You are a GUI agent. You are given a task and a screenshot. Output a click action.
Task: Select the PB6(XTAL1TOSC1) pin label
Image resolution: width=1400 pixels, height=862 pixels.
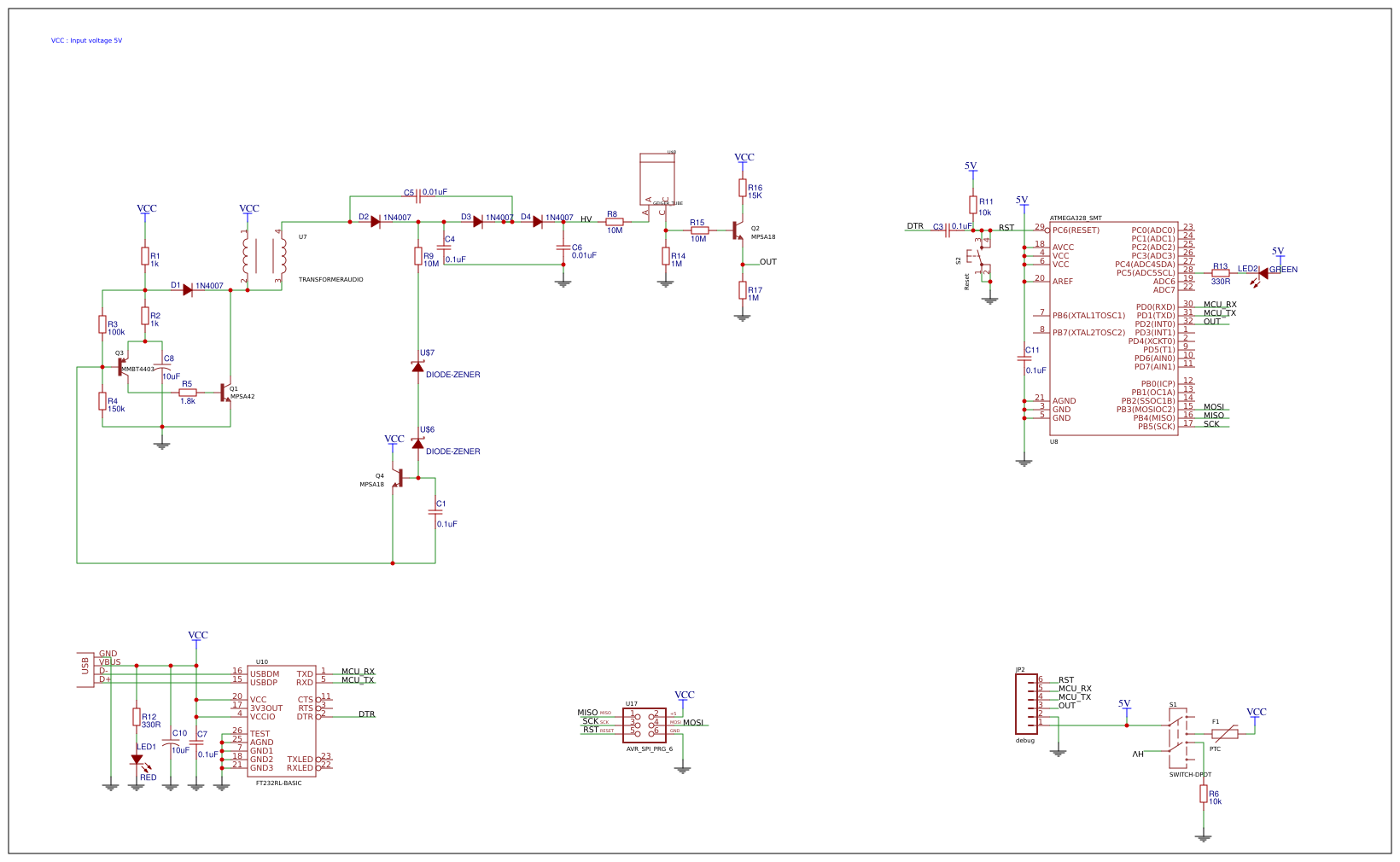(x=1089, y=316)
